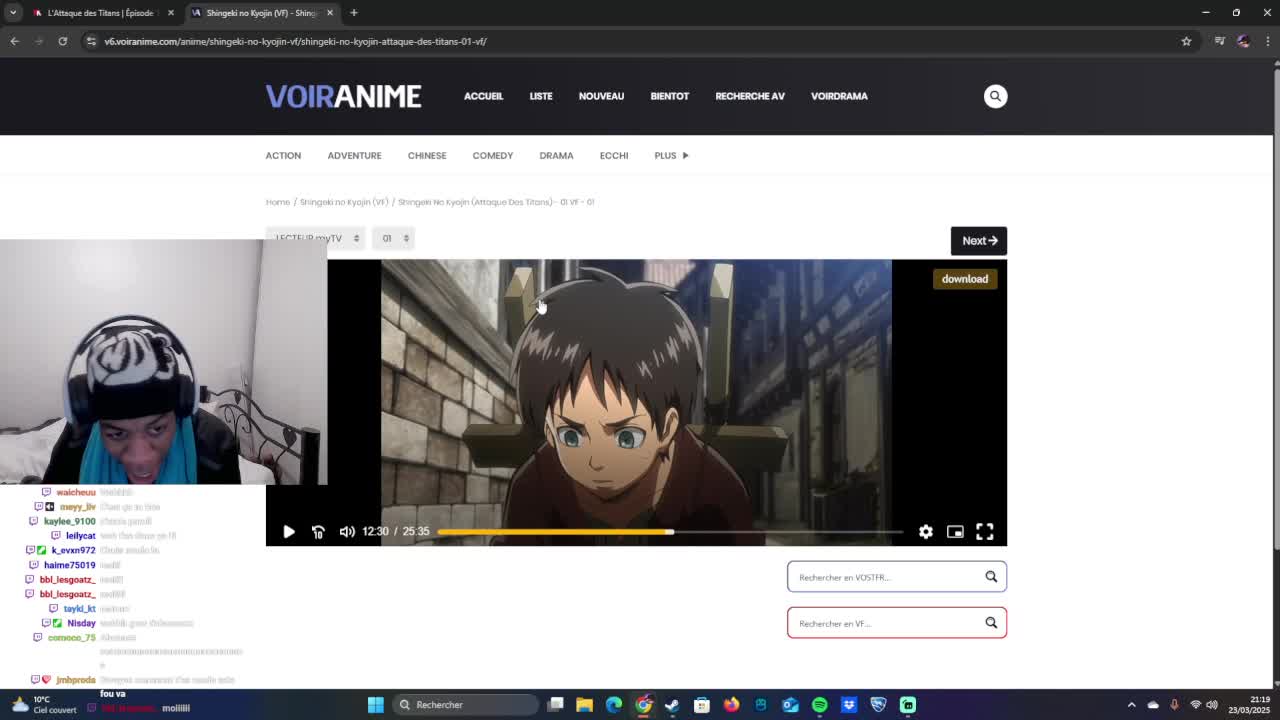Open the video player settings gear
Screen dimensions: 1280x720
pos(926,532)
